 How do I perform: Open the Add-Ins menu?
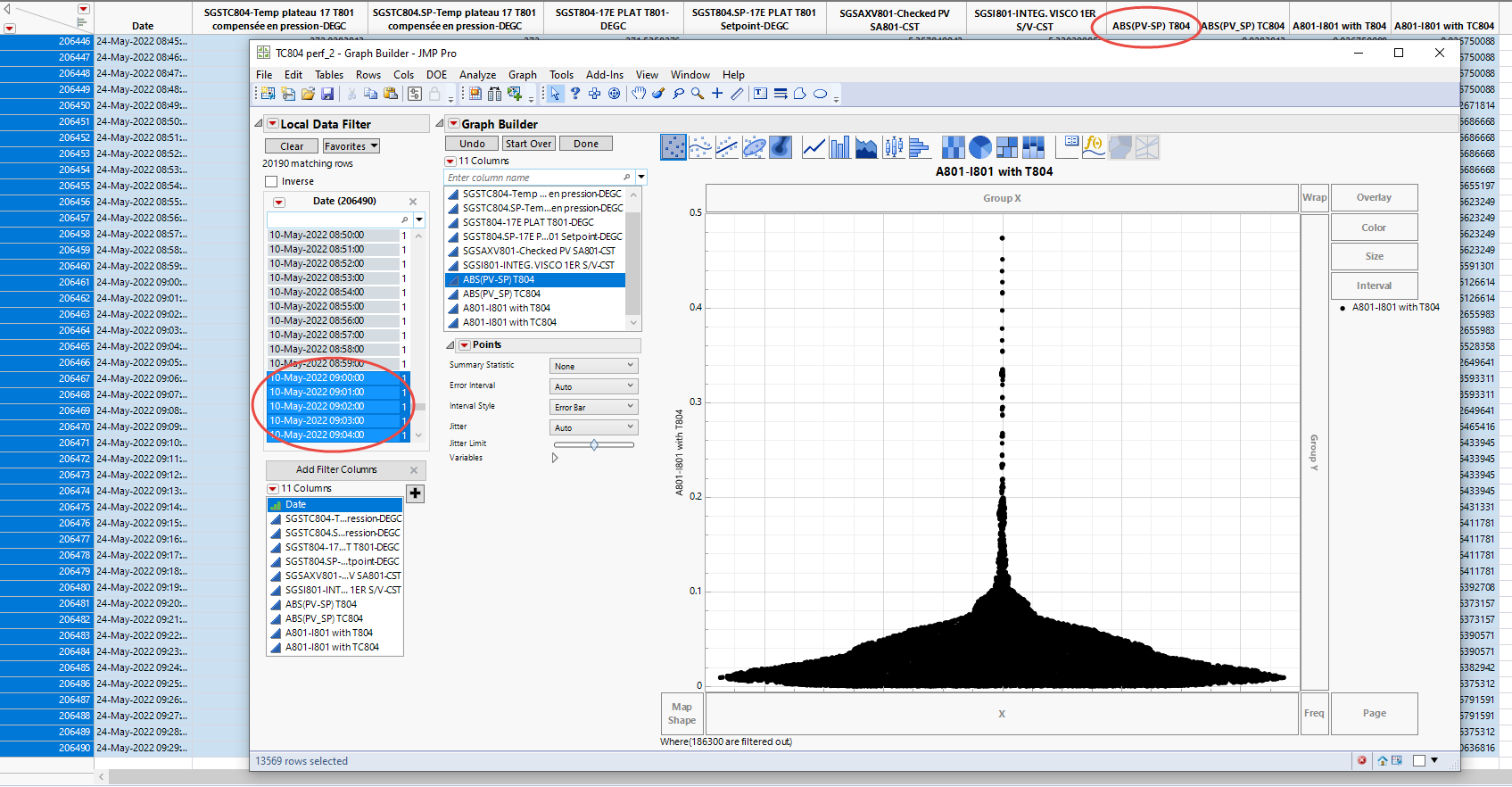(x=604, y=75)
